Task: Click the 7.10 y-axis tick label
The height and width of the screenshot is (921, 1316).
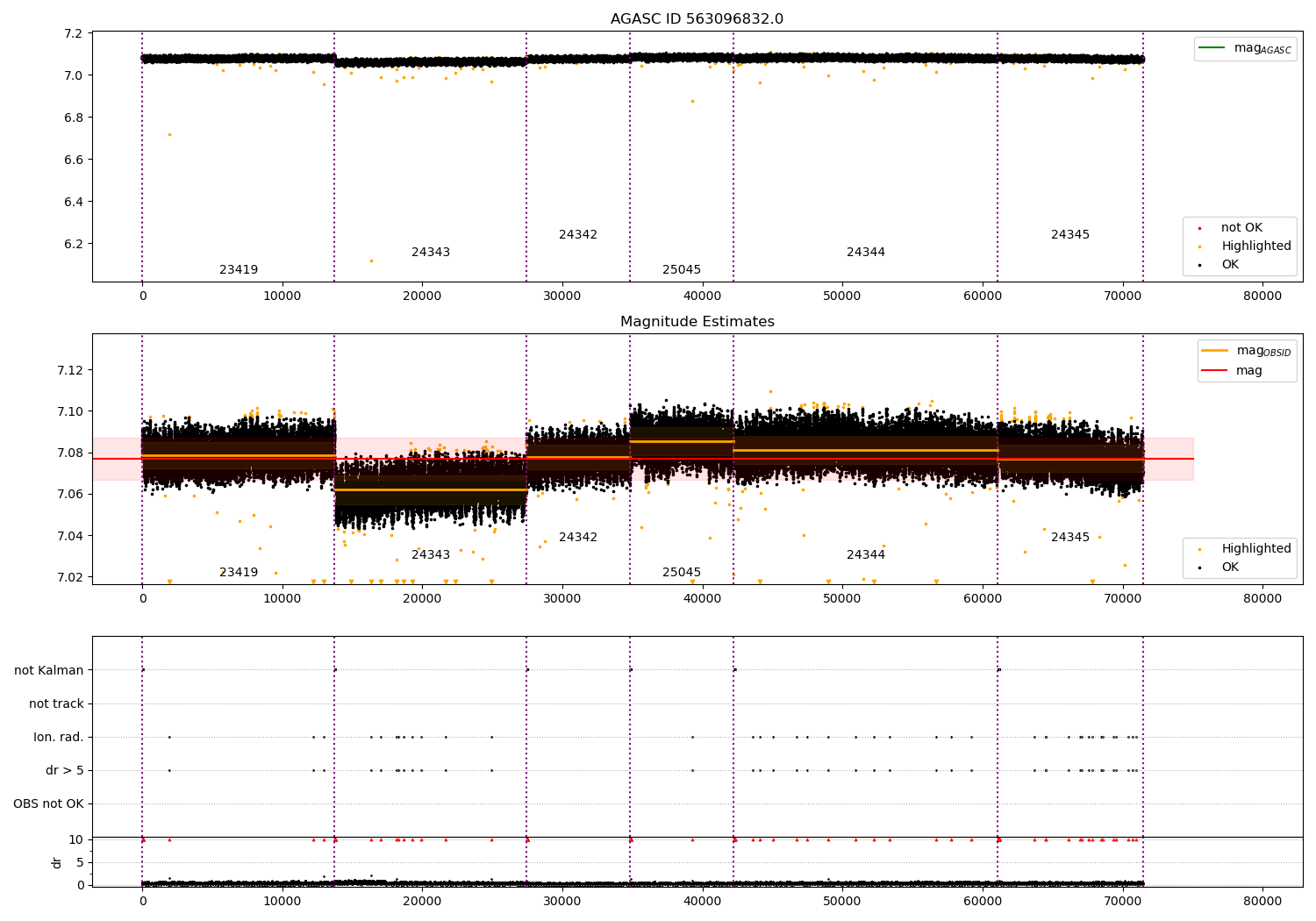Action: click(x=70, y=411)
